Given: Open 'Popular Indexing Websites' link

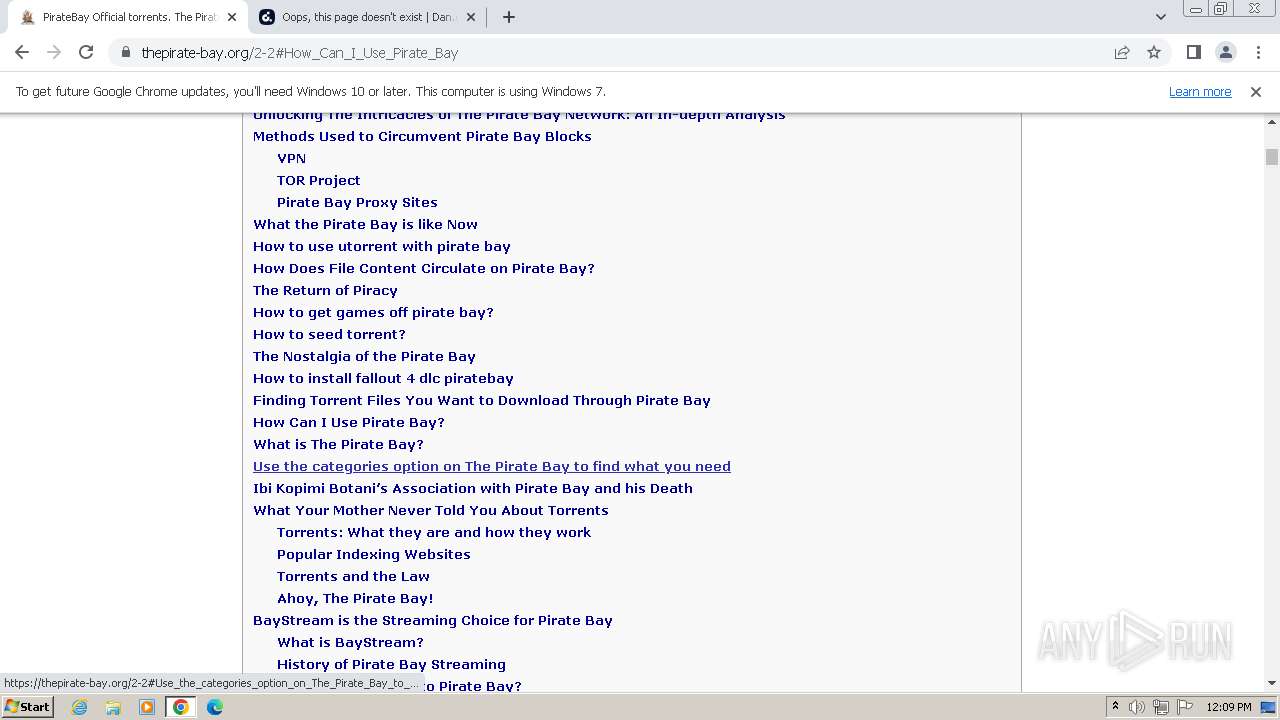Looking at the screenshot, I should (373, 554).
